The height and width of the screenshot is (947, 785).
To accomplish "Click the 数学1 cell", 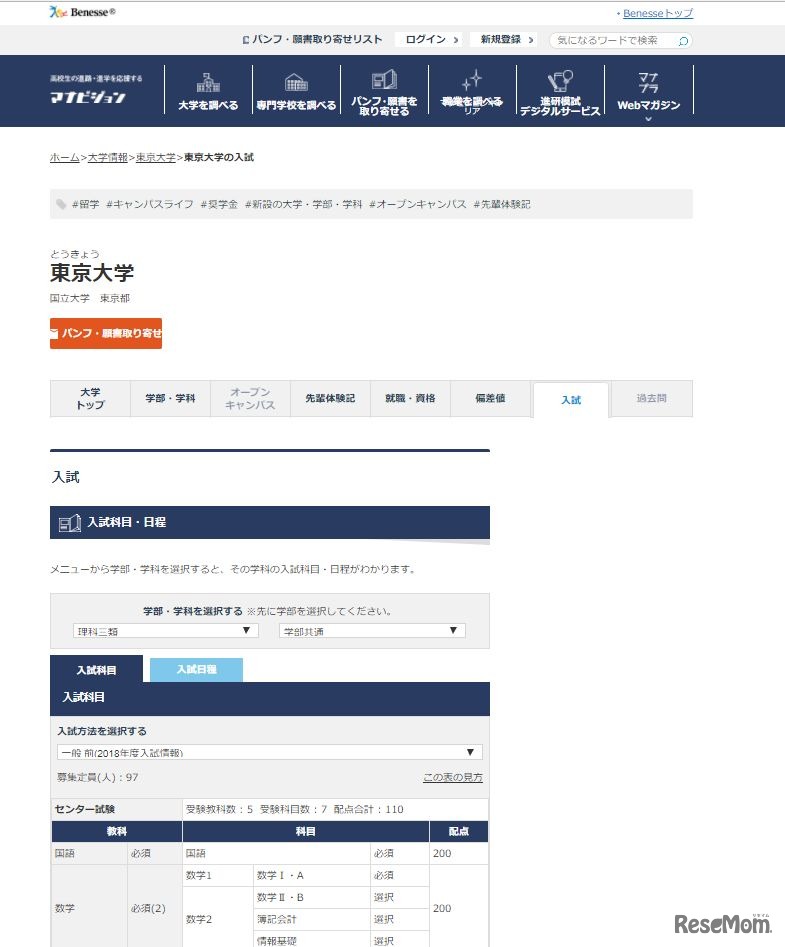I will (x=218, y=875).
